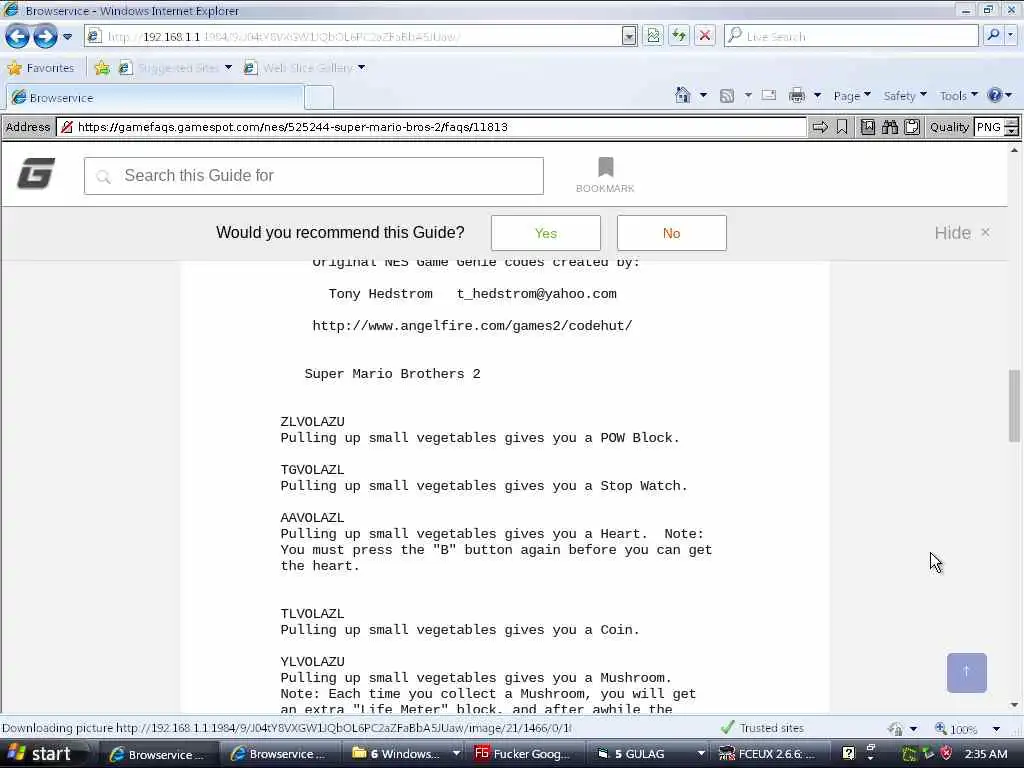This screenshot has width=1024, height=768.
Task: Go back with the IE Back arrow
Action: click(x=18, y=37)
